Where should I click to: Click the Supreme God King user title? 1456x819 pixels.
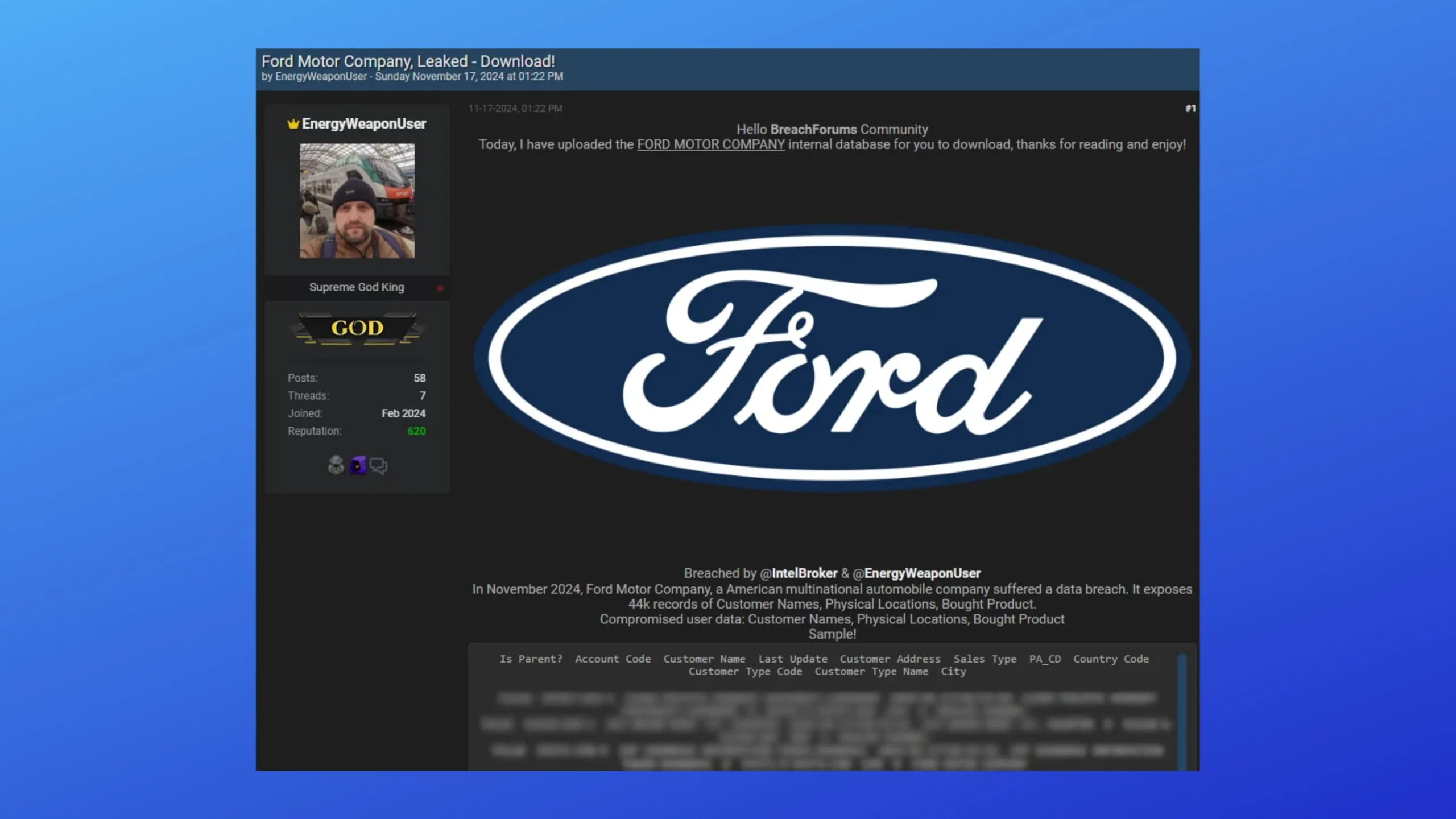357,287
